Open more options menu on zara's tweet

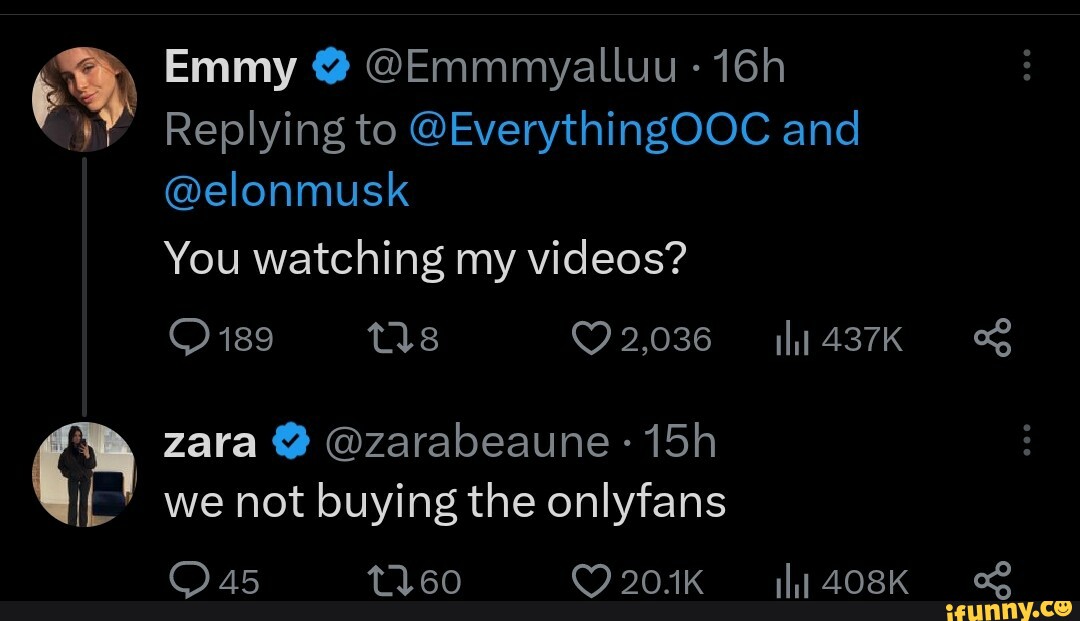pyautogui.click(x=1027, y=439)
